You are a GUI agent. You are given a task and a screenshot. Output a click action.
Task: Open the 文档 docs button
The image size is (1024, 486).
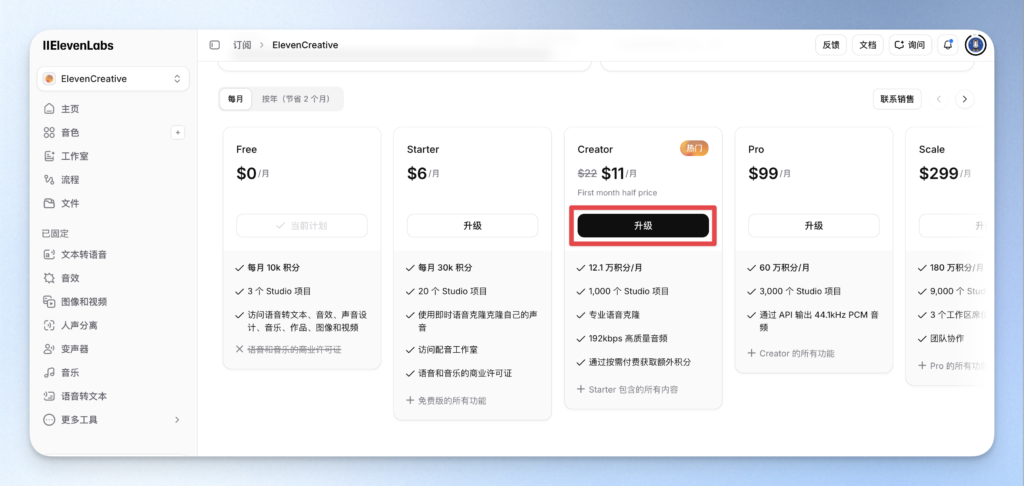coord(868,45)
